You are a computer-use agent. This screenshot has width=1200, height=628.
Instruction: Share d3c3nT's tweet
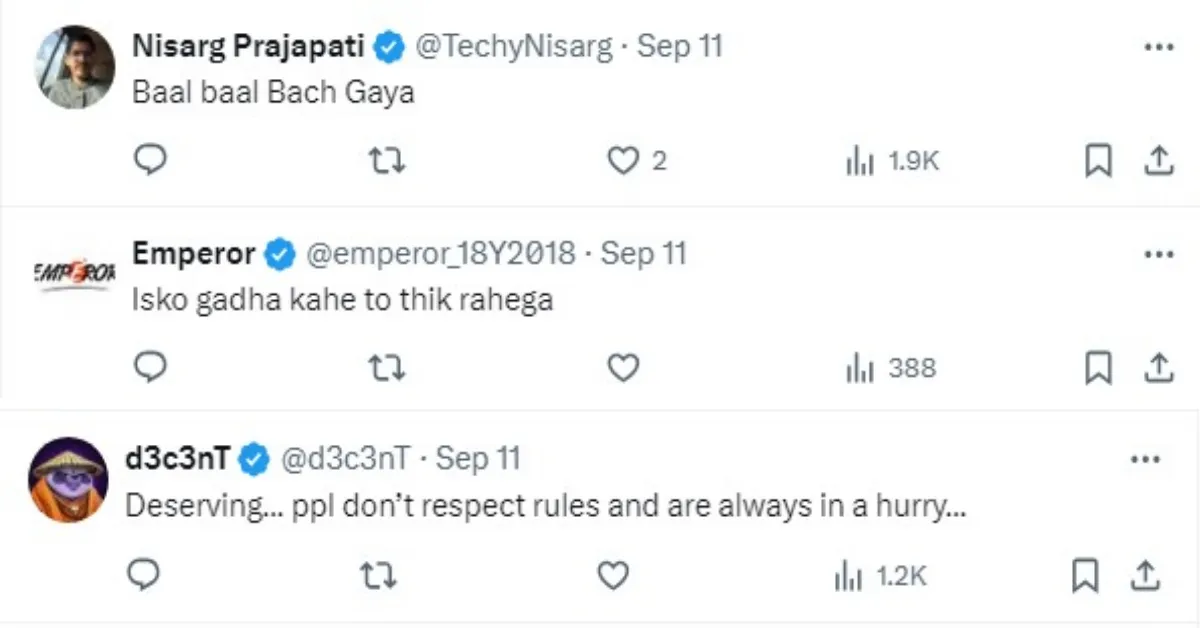(1143, 575)
